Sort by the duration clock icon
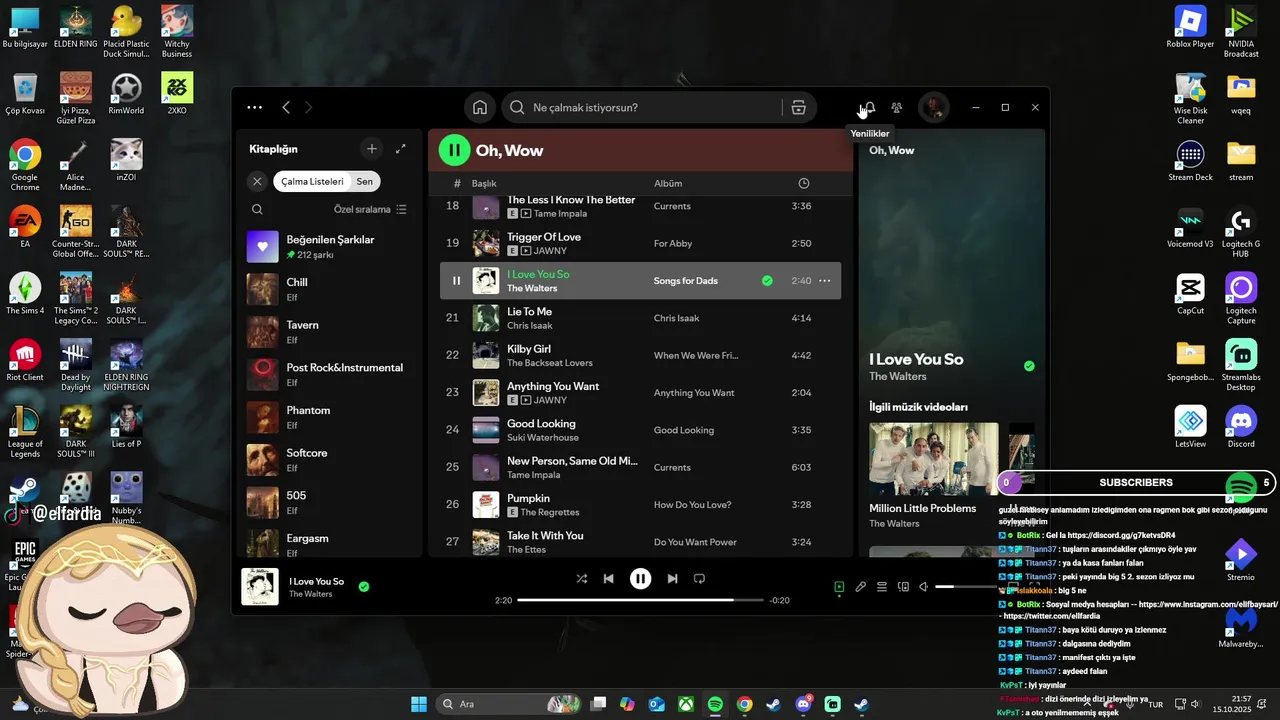 (804, 184)
